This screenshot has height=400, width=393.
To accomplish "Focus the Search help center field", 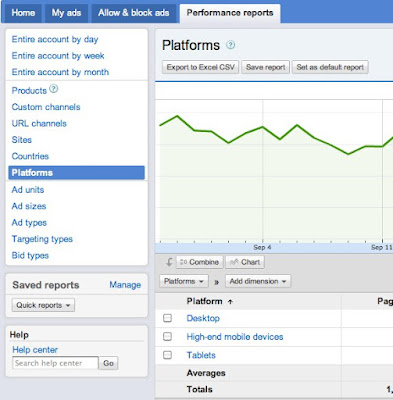I will point(55,363).
